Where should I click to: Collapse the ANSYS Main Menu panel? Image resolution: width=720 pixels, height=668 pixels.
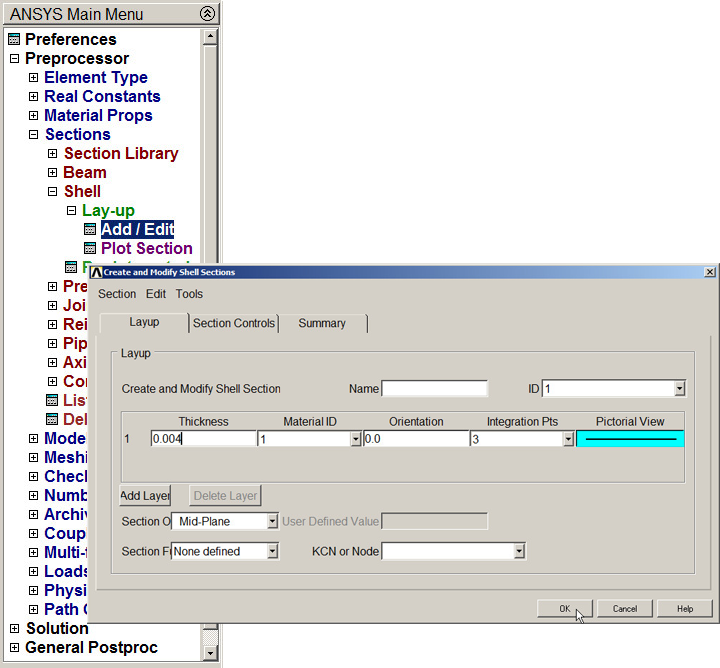click(207, 14)
